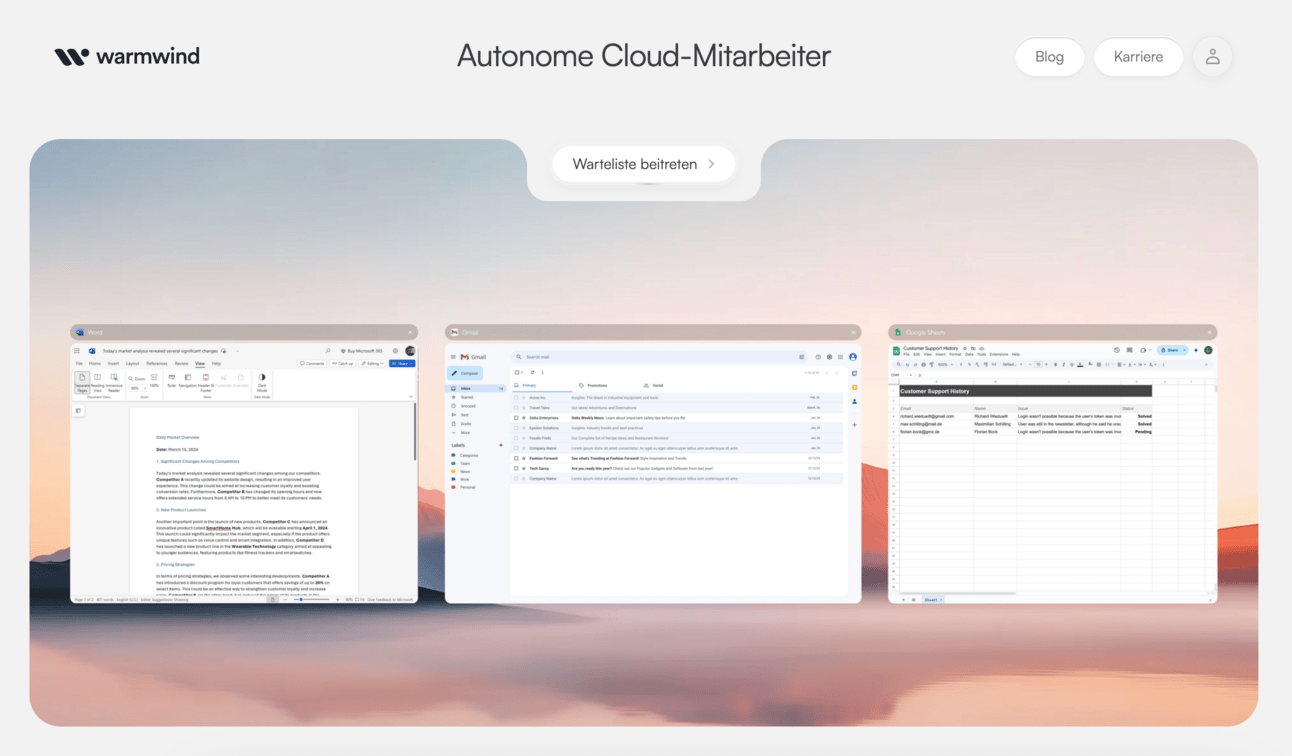Open Extensions menu in Google Sheets

click(999, 354)
